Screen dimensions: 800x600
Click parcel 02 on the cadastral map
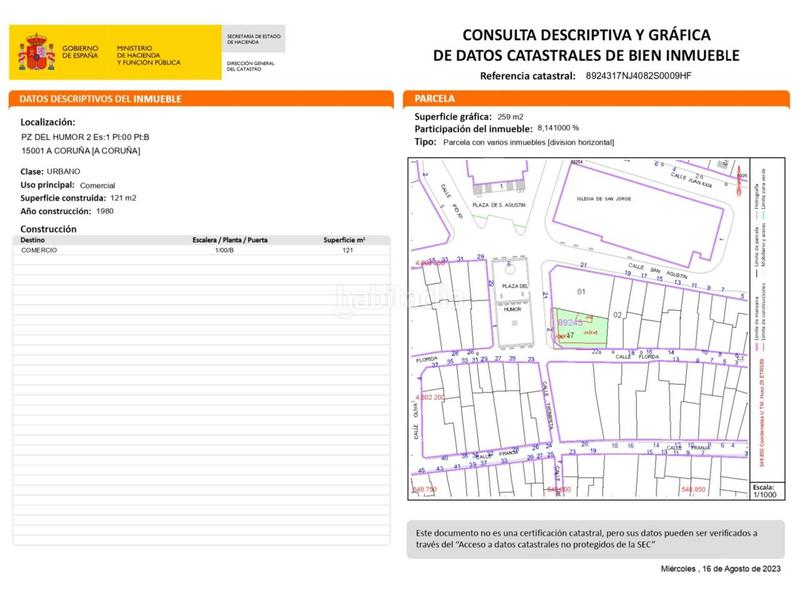[618, 315]
